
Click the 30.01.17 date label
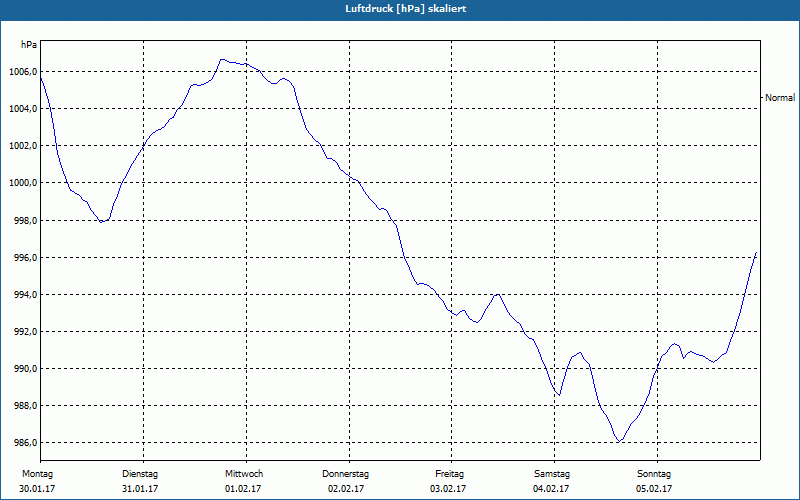[37, 489]
